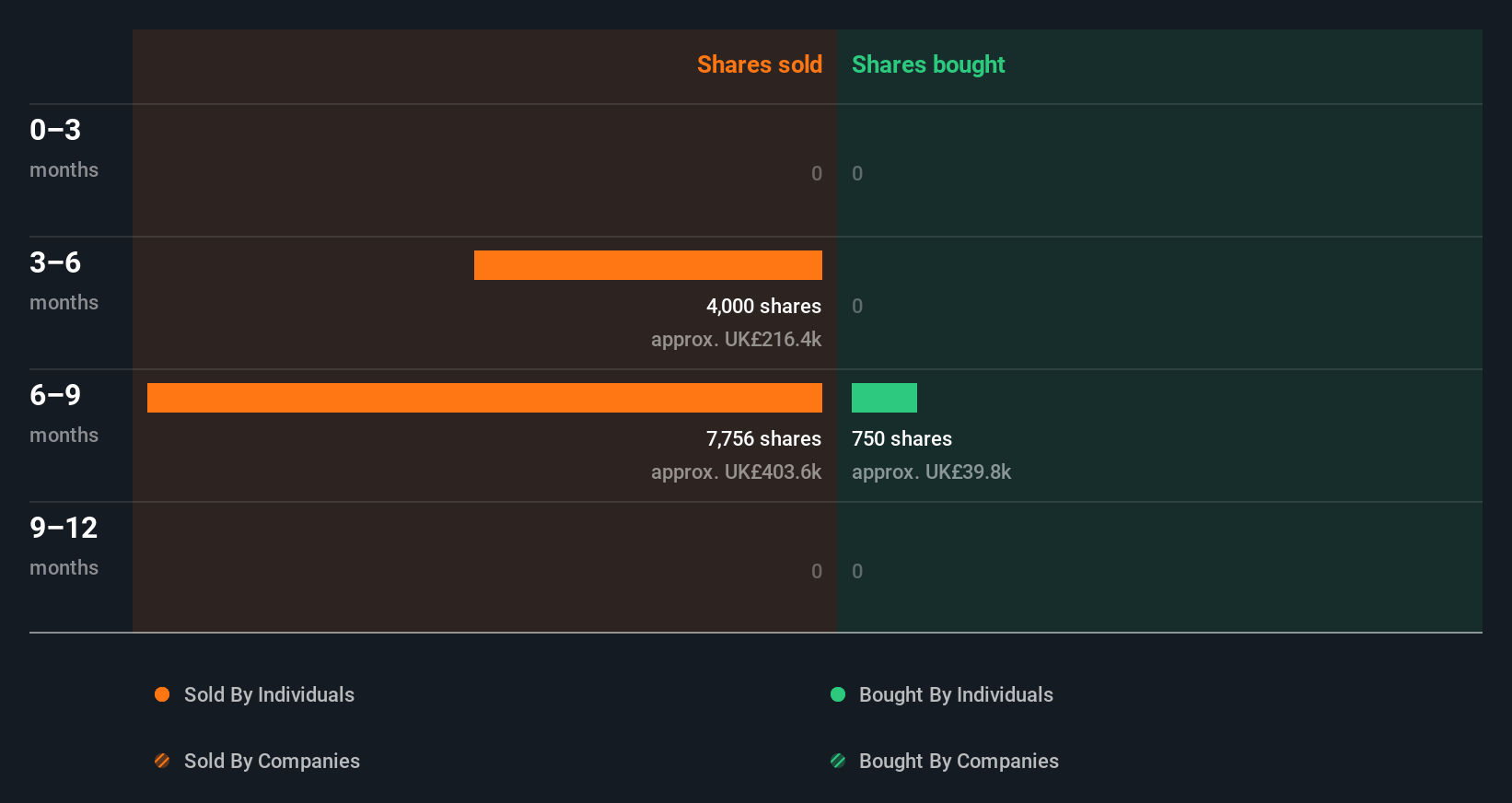Screen dimensions: 1512x803
Task: Click the green Bought By Individuals legend dot
Action: click(x=838, y=694)
